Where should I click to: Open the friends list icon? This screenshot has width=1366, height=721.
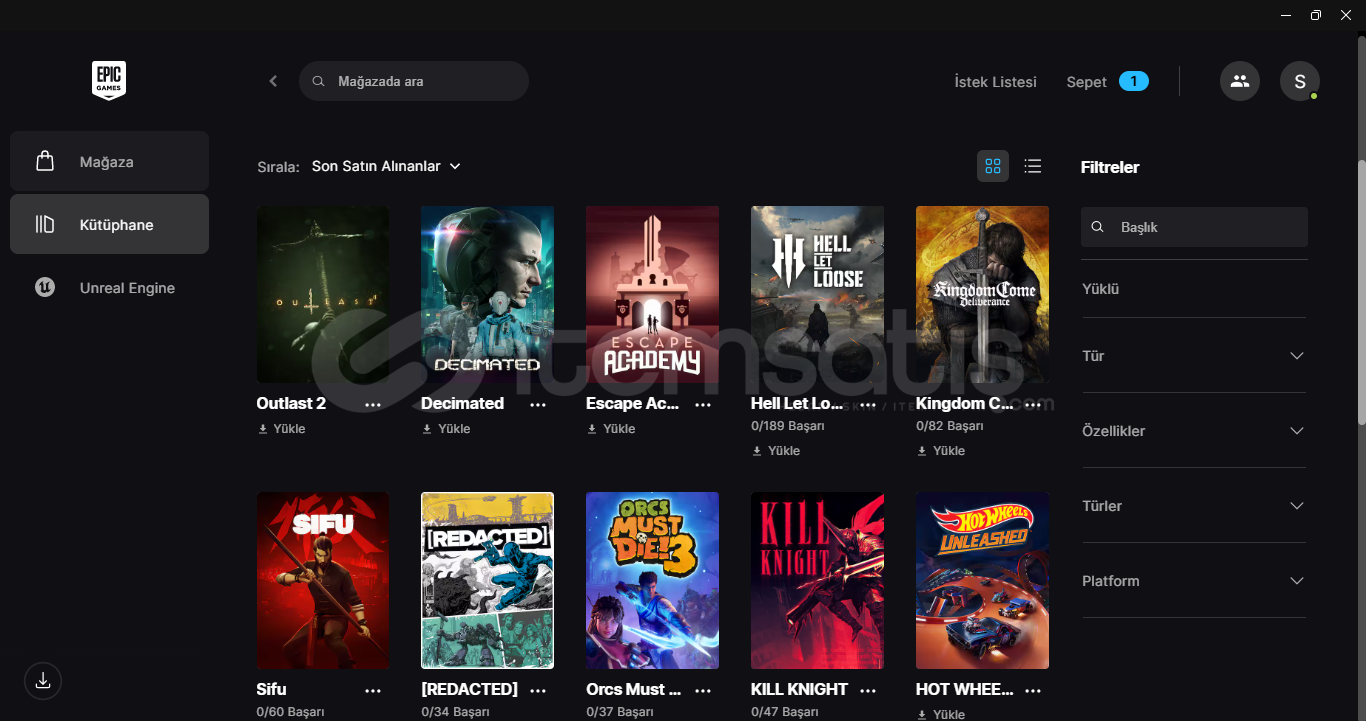(x=1240, y=81)
